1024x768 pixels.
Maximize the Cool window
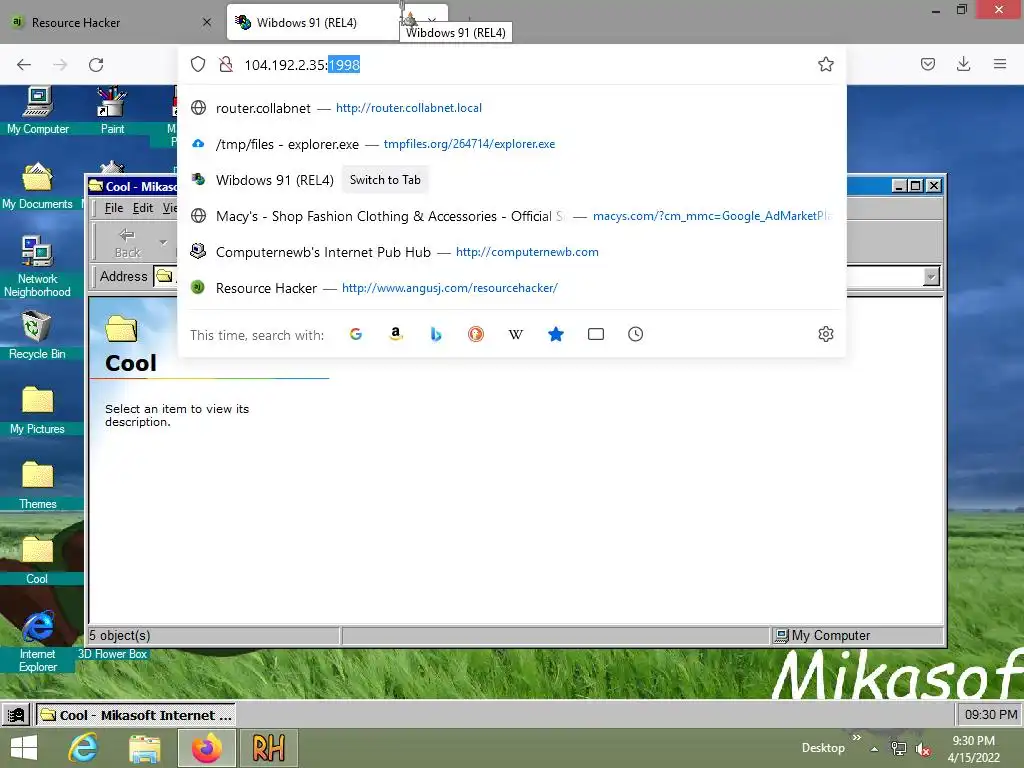916,185
